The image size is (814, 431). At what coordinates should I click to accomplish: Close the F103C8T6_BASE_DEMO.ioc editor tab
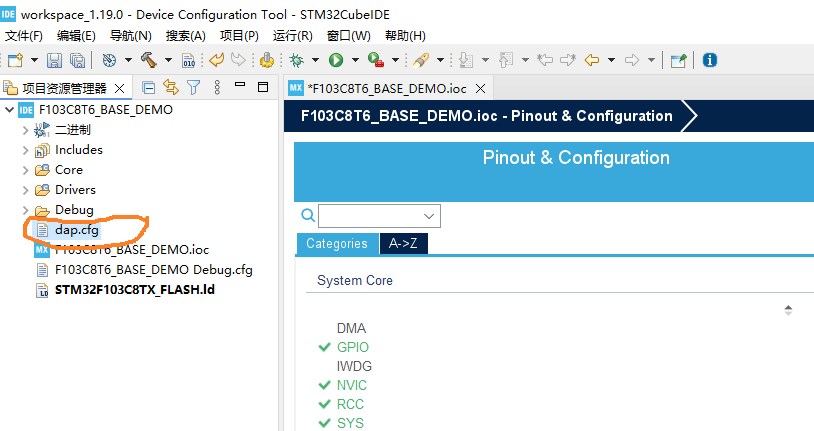(481, 88)
